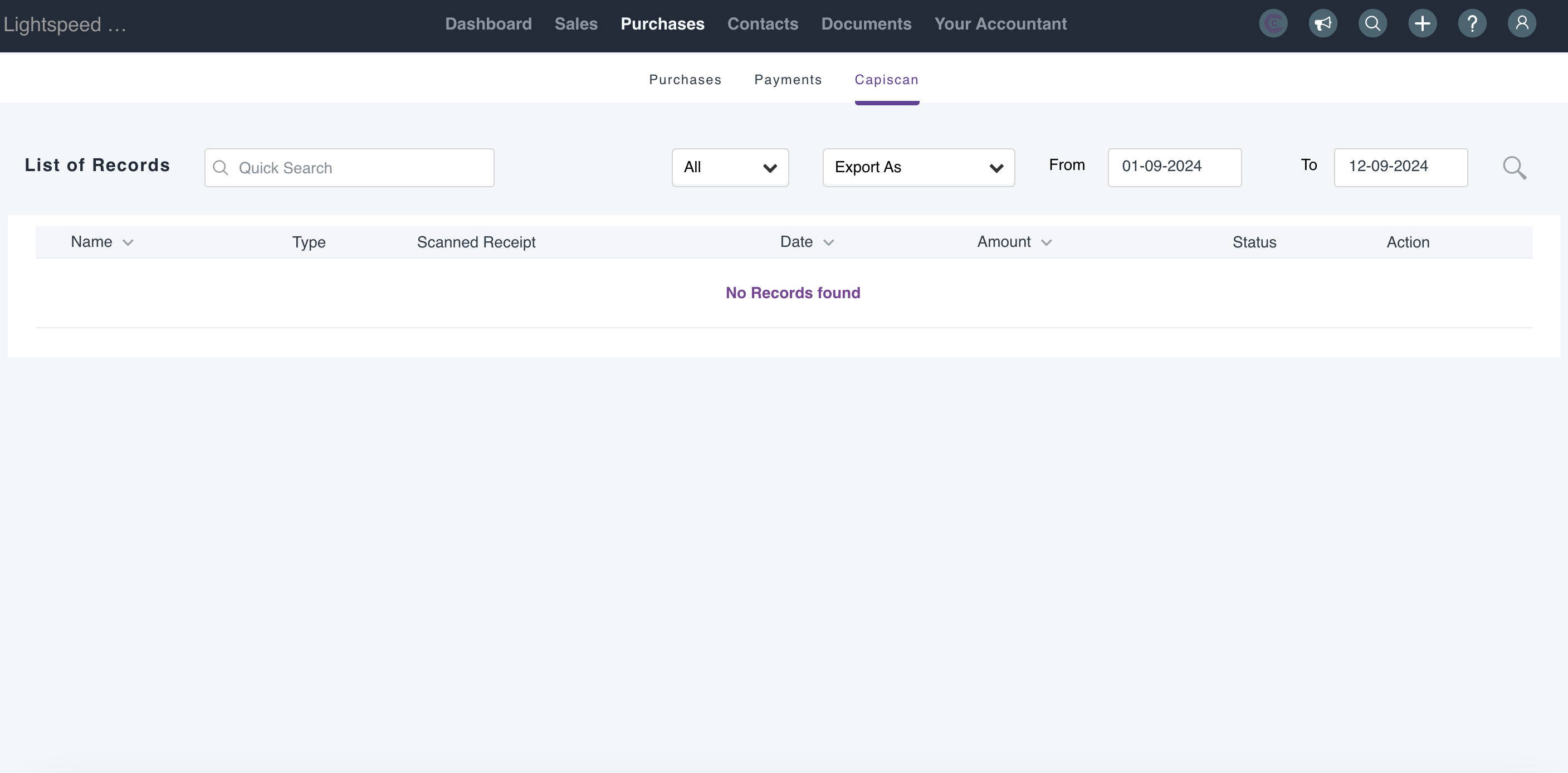Click the global search icon in header

coord(1372,24)
